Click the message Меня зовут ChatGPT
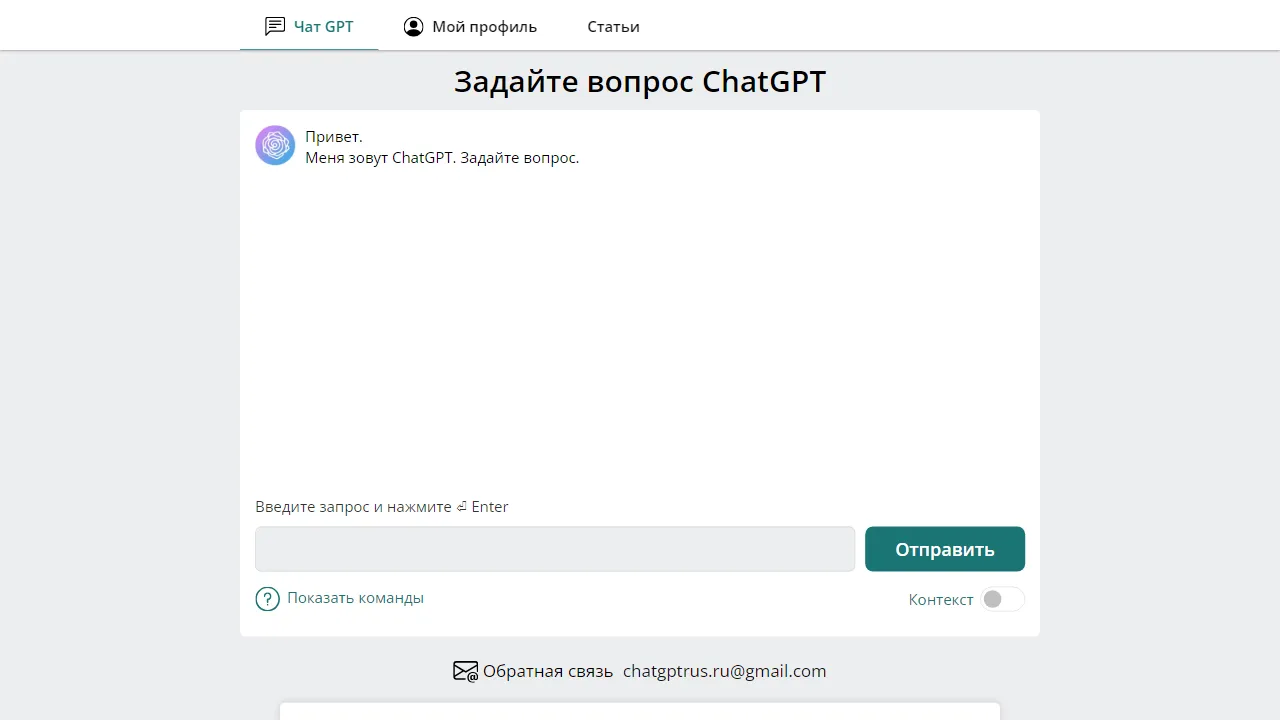The image size is (1280, 720). (x=380, y=158)
